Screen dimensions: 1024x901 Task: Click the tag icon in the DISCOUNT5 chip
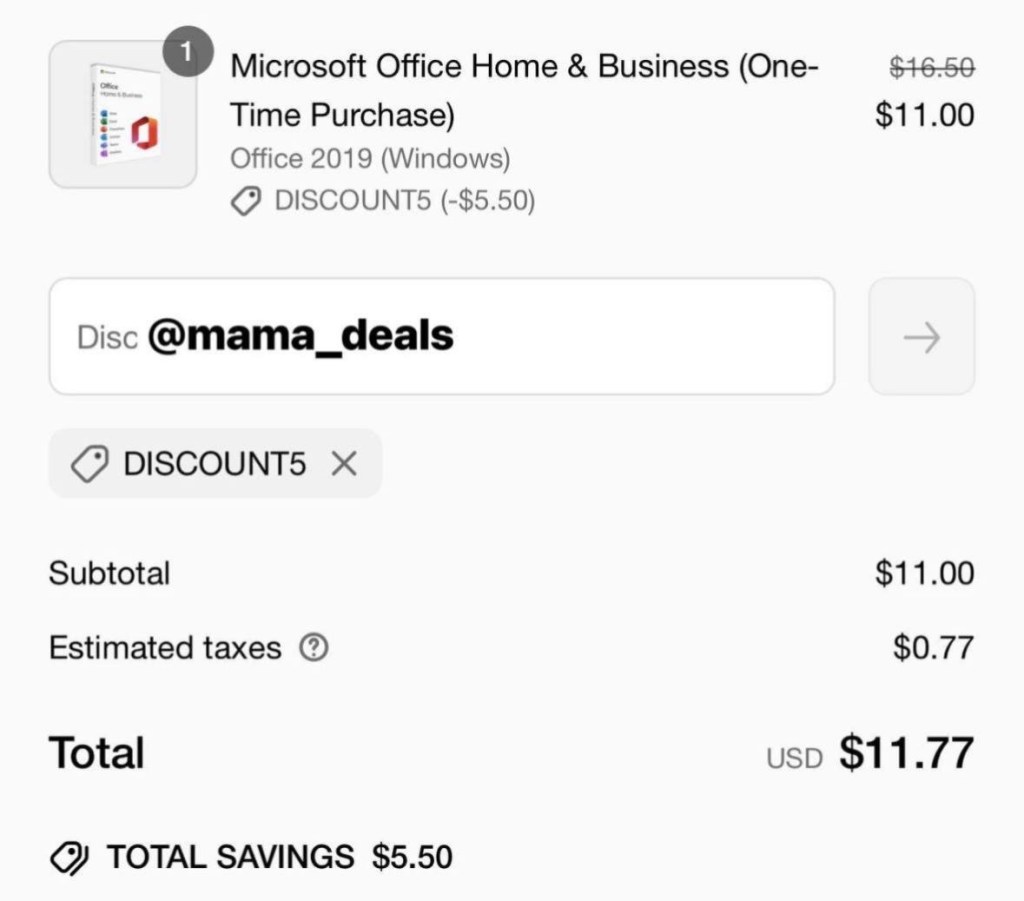[90, 464]
